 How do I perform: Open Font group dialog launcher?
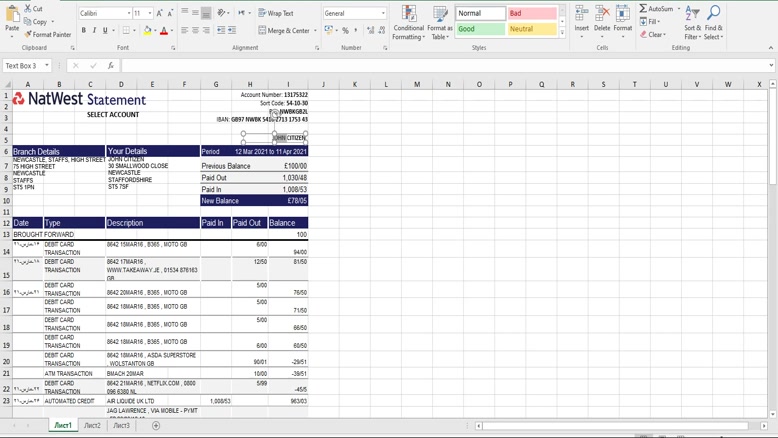pyautogui.click(x=173, y=48)
